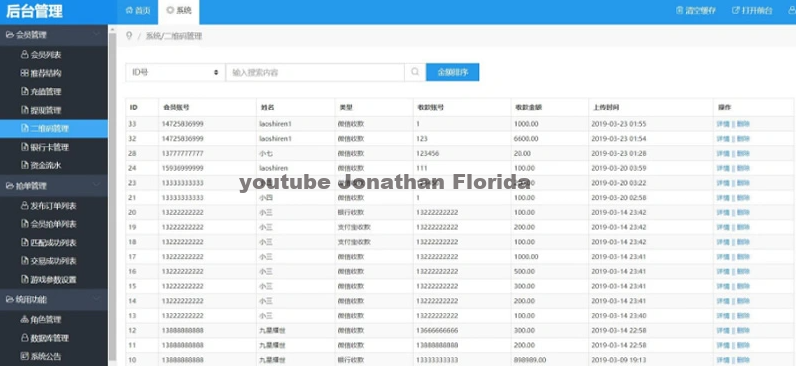Click 删除 for row ID 10
This screenshot has width=796, height=366.
743,360
